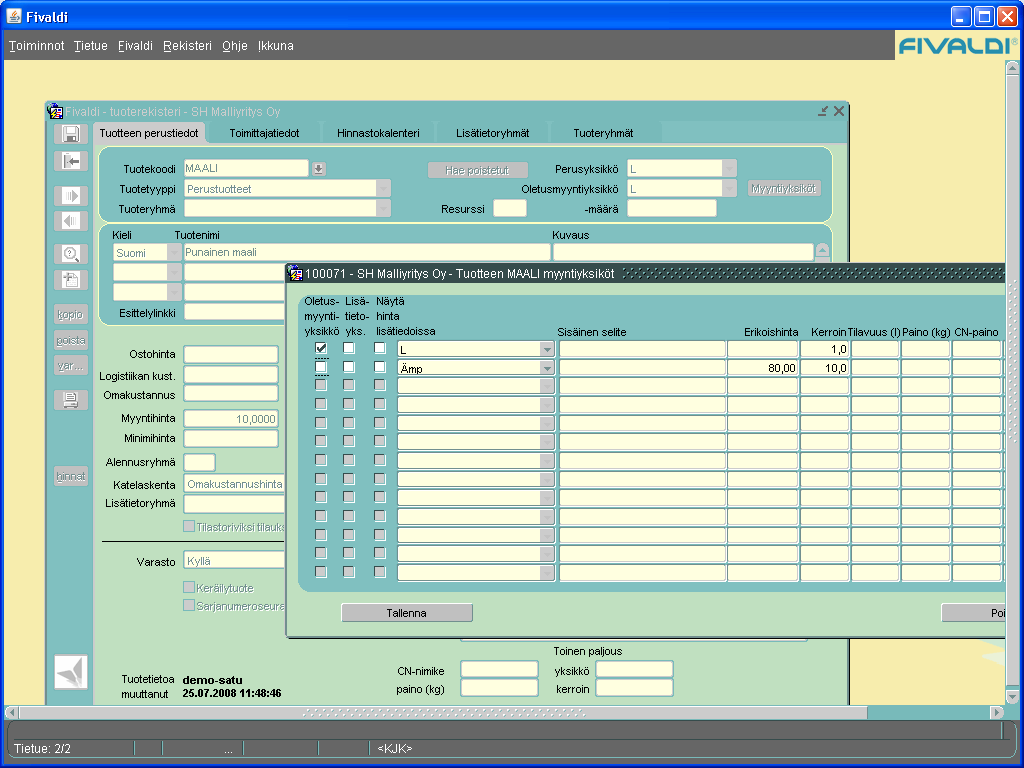Image resolution: width=1024 pixels, height=768 pixels.
Task: Switch to the Tuoteryhmät tab
Action: coord(603,133)
